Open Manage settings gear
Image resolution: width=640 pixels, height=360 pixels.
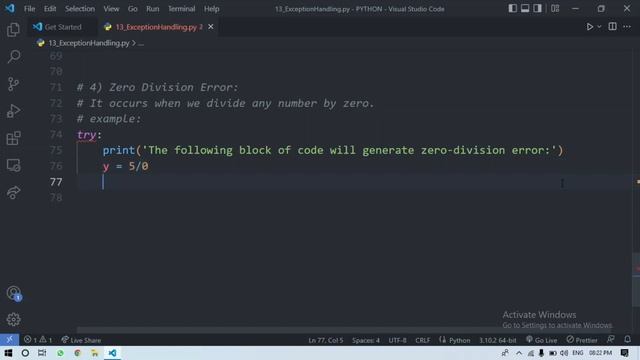point(13,319)
